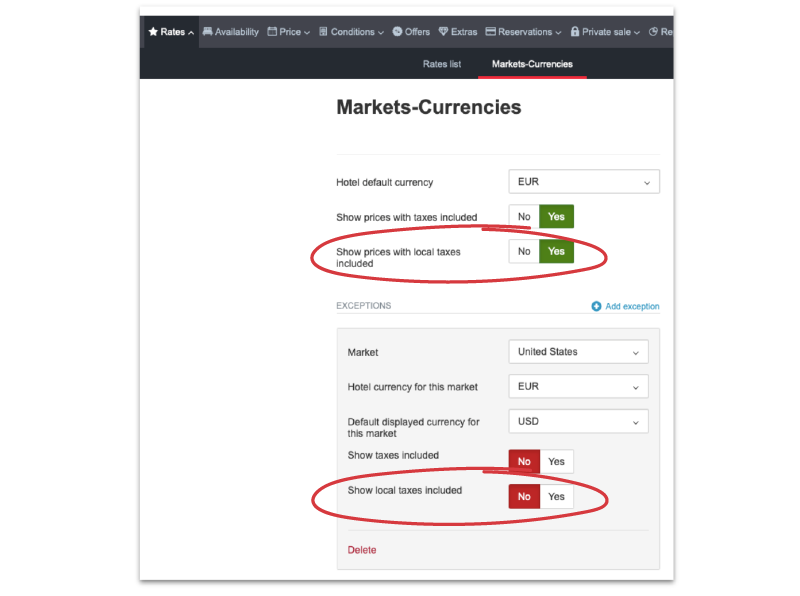Image resolution: width=800 pixels, height=596 pixels.
Task: Click the Show taxes included label
Action: [x=393, y=455]
